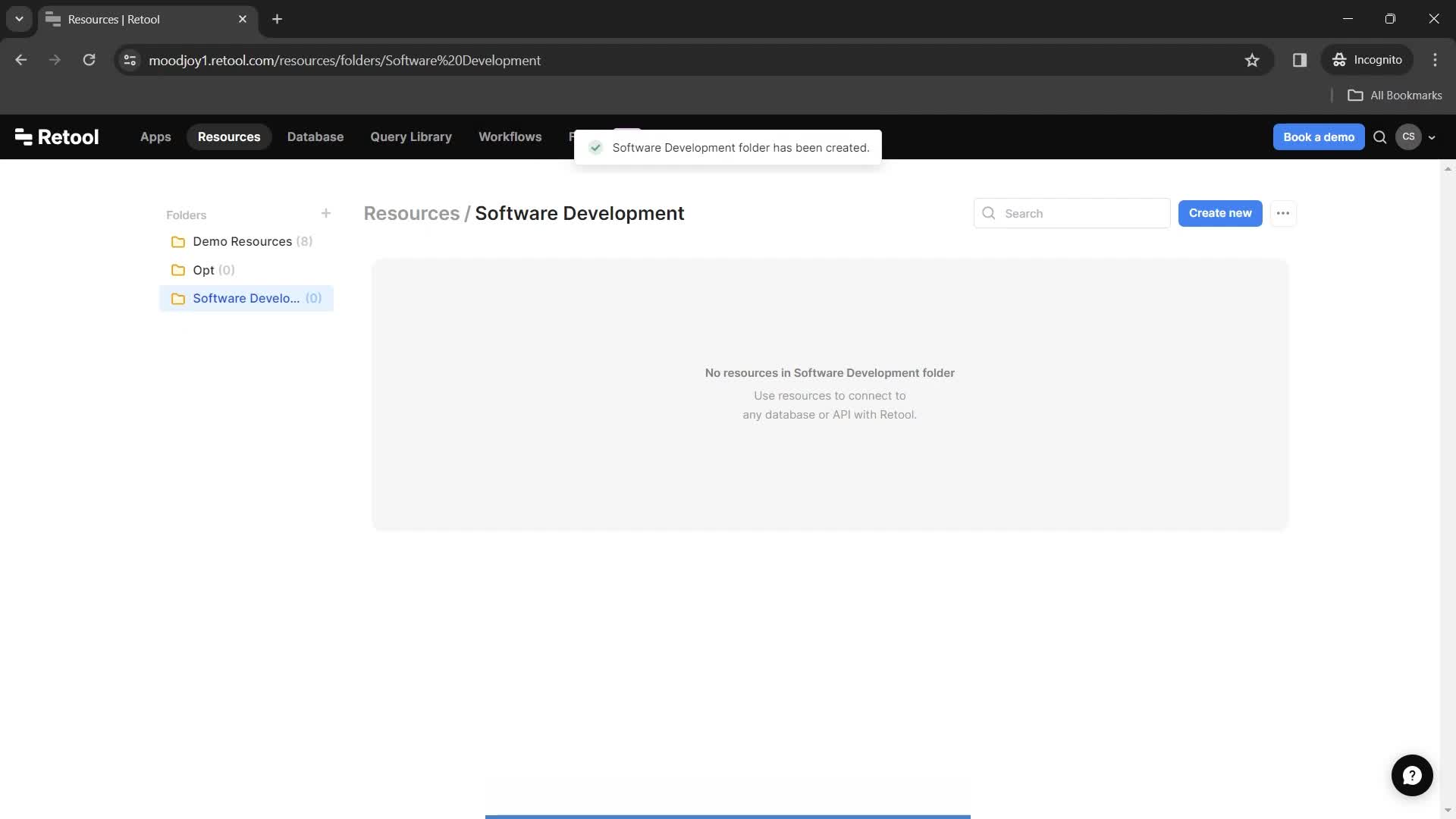Click the add folder plus icon
The image size is (1456, 819).
click(x=325, y=214)
